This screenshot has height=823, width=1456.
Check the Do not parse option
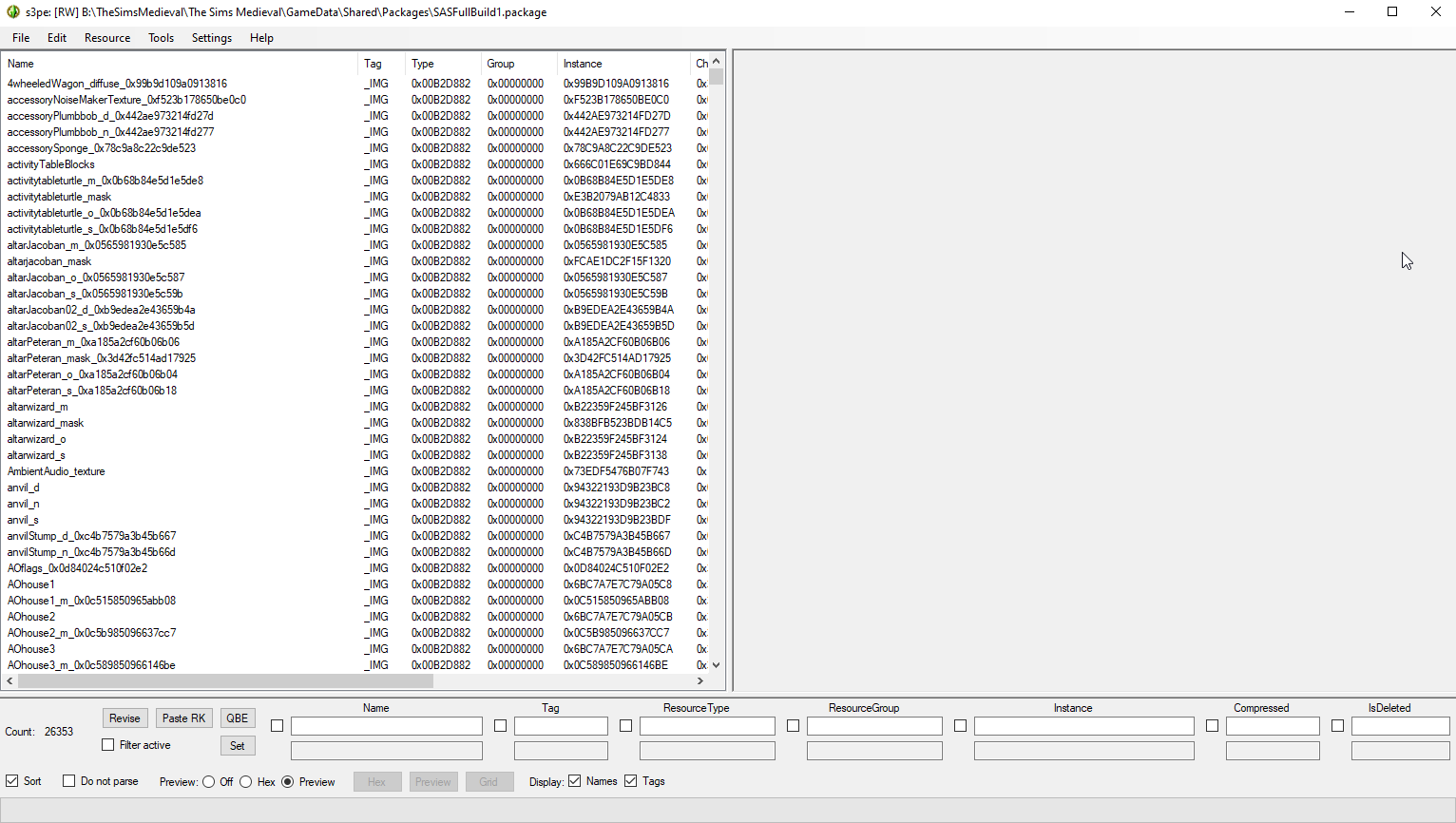(69, 781)
